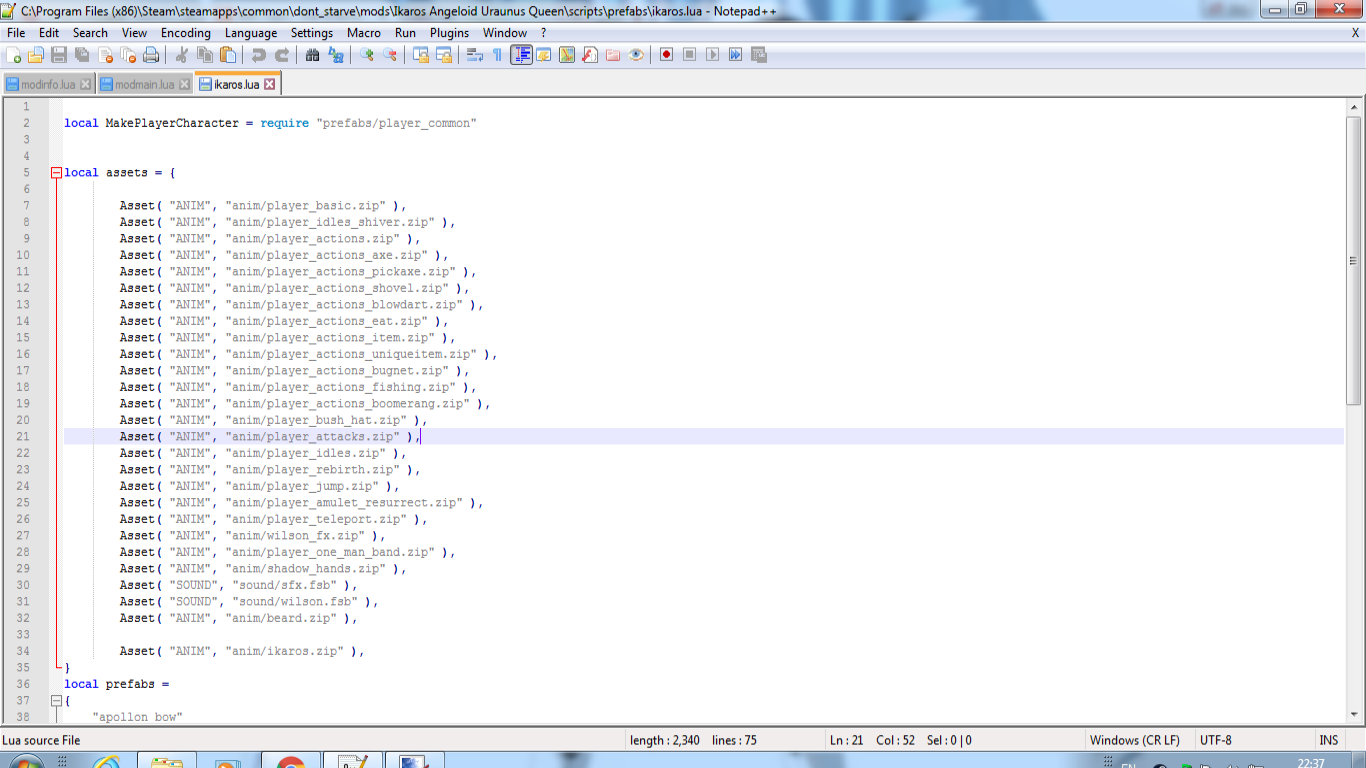Open the Encoding menu
1366x768 pixels.
(x=186, y=33)
